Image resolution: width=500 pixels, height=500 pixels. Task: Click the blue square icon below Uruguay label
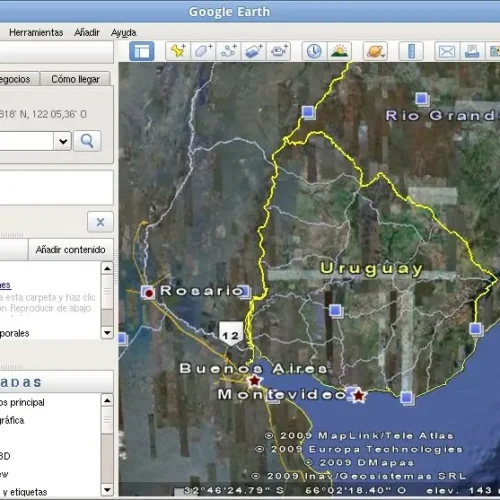[x=335, y=311]
